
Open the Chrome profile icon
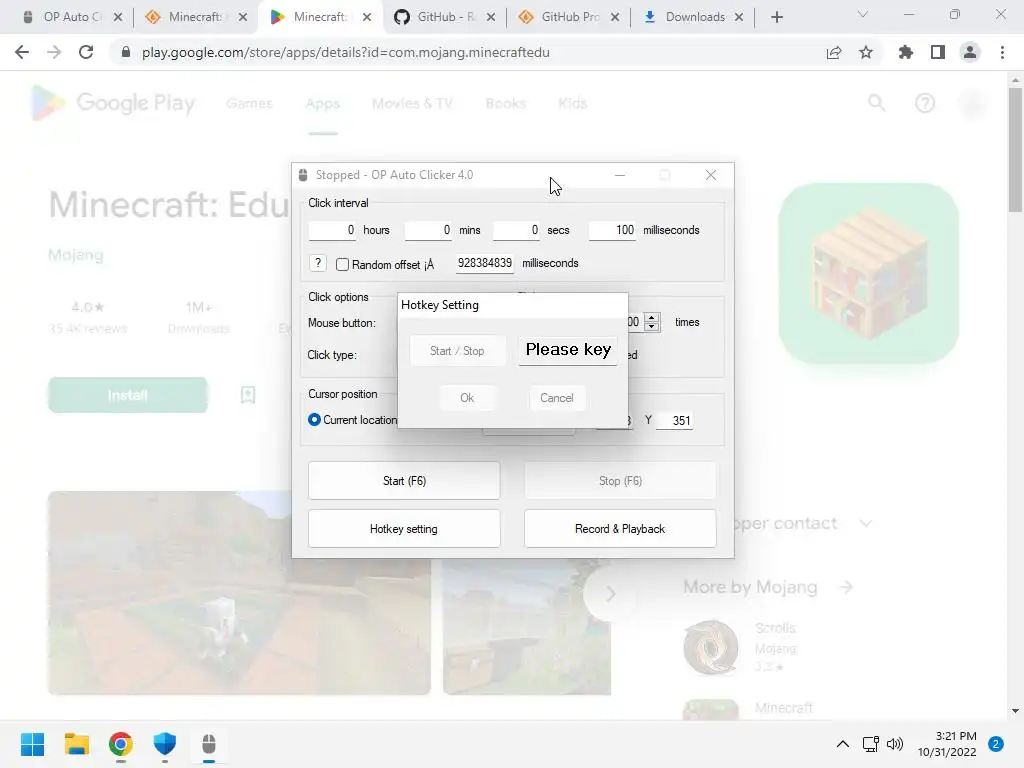tap(970, 52)
